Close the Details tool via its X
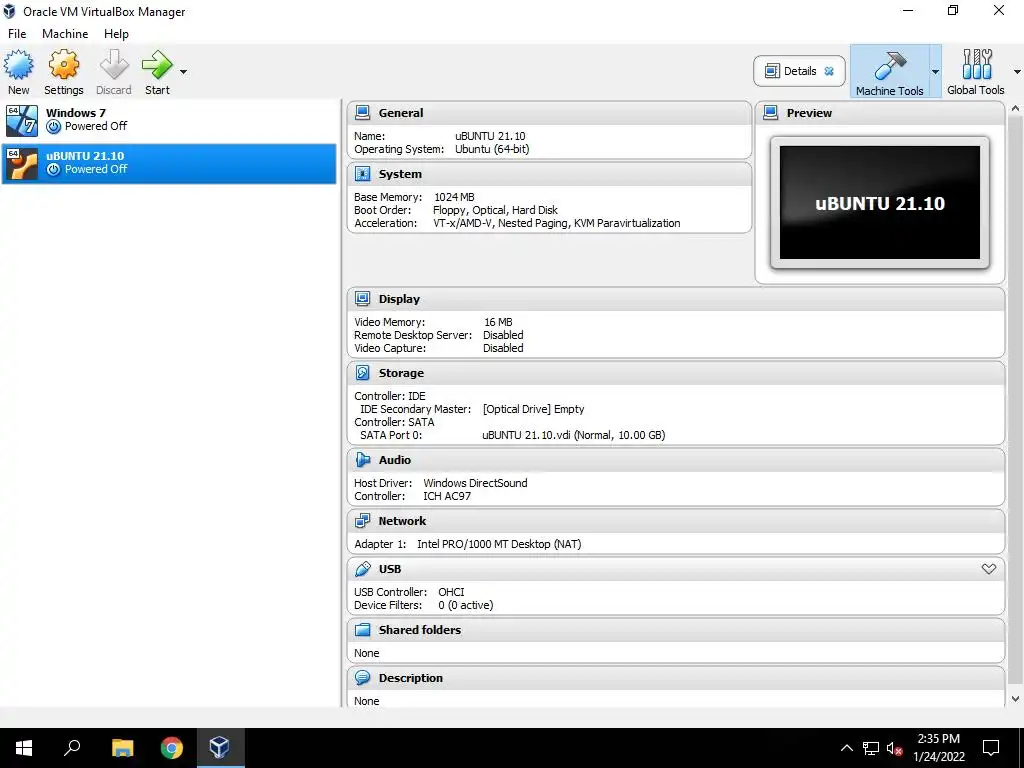The width and height of the screenshot is (1024, 768). 829,71
